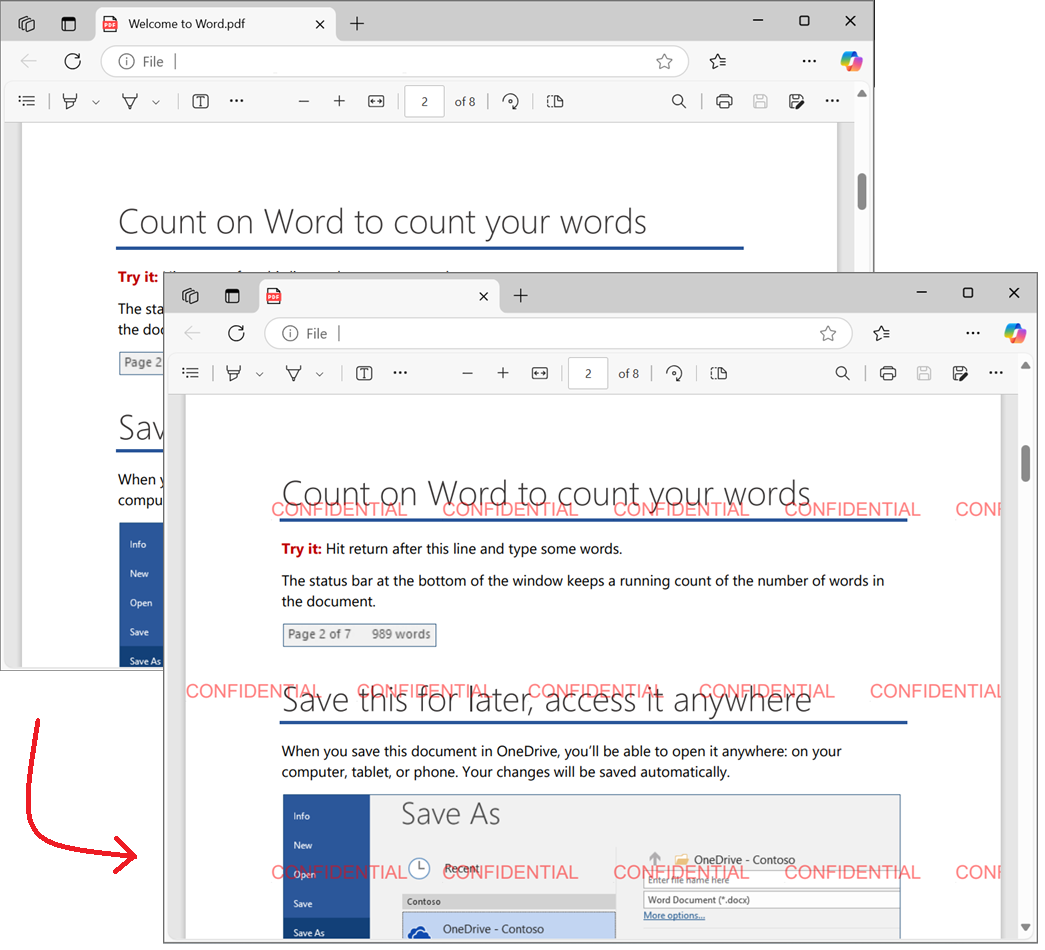Select the Erase annotation tool
The height and width of the screenshot is (950, 1045).
click(293, 373)
